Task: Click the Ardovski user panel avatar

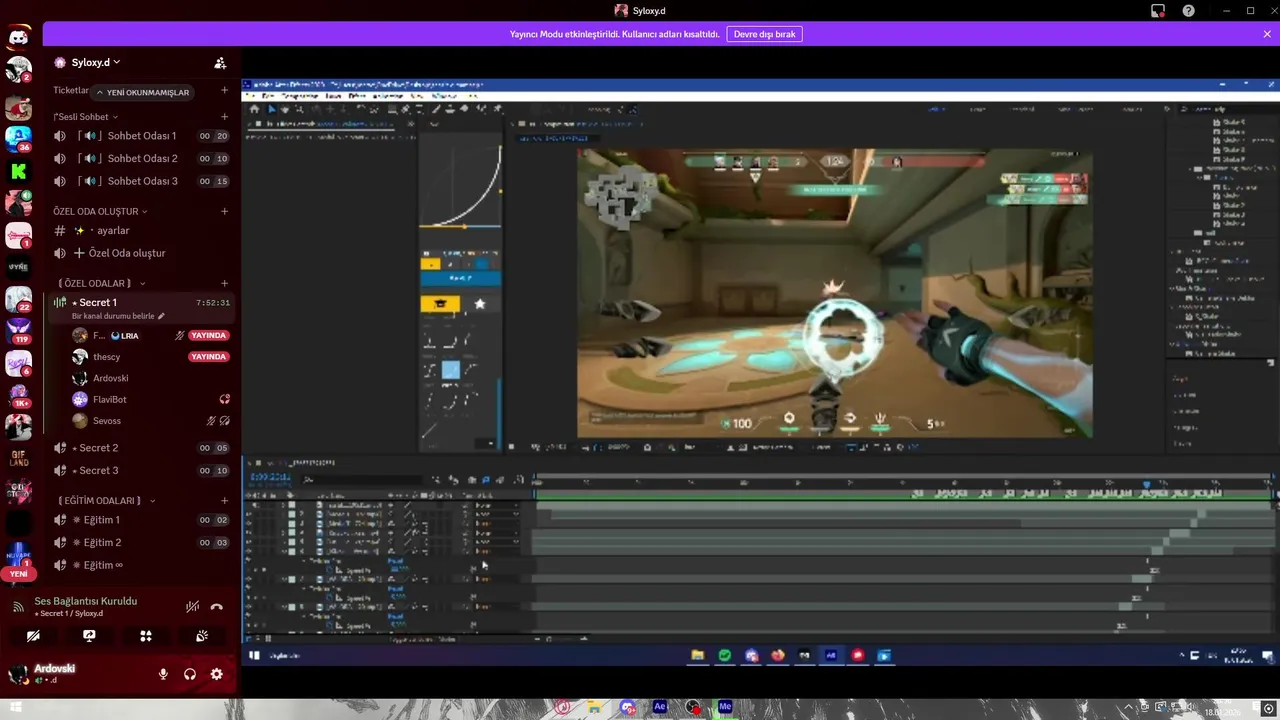Action: 18,674
